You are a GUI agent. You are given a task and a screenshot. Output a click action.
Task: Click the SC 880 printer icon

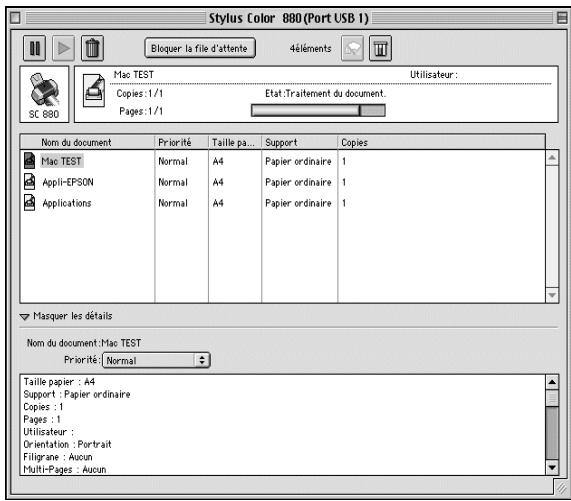pyautogui.click(x=44, y=94)
